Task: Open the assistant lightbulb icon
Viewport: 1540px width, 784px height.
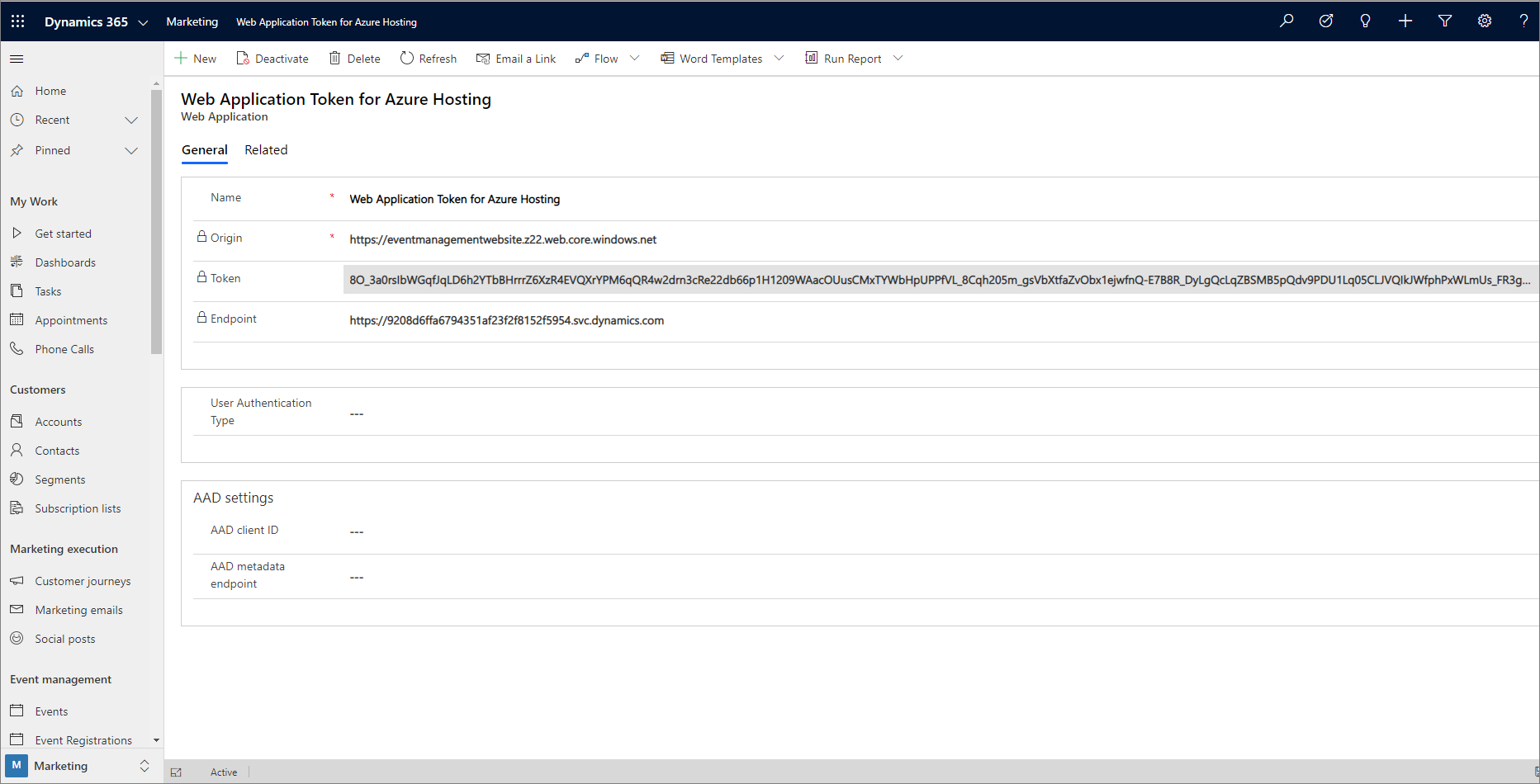Action: pyautogui.click(x=1365, y=21)
